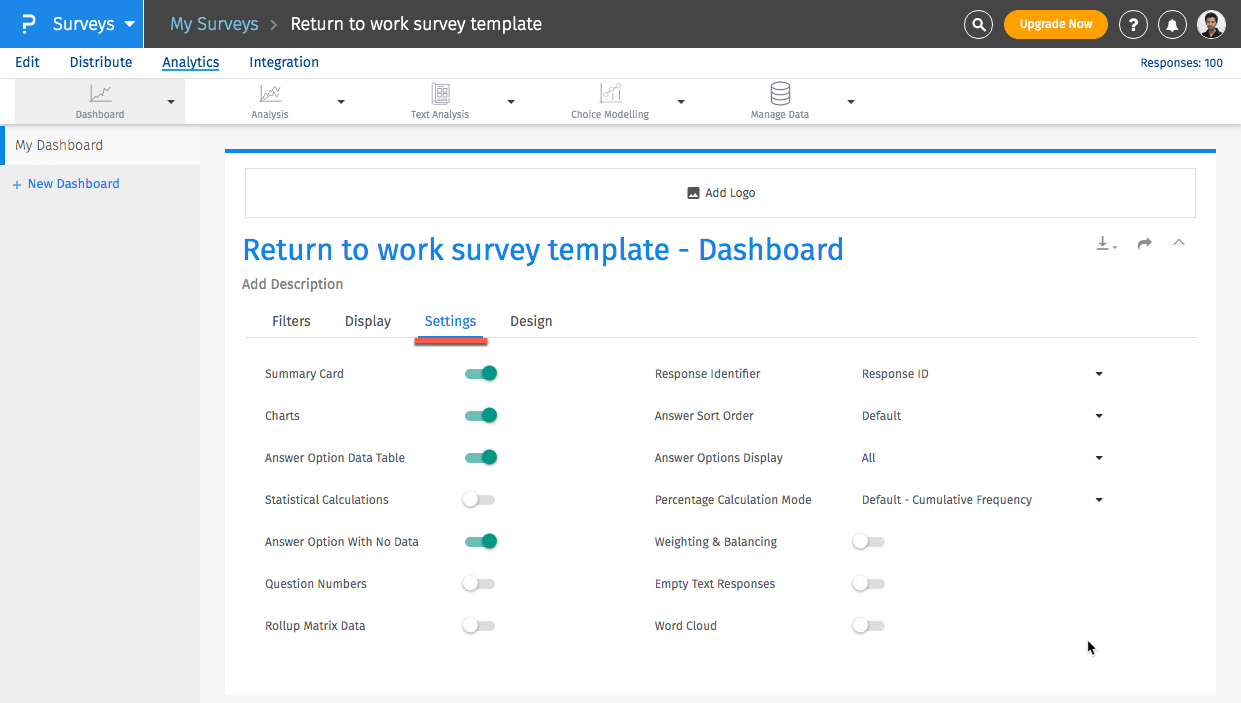This screenshot has height=703, width=1241.
Task: Expand the Response Identifier dropdown
Action: click(x=1098, y=373)
